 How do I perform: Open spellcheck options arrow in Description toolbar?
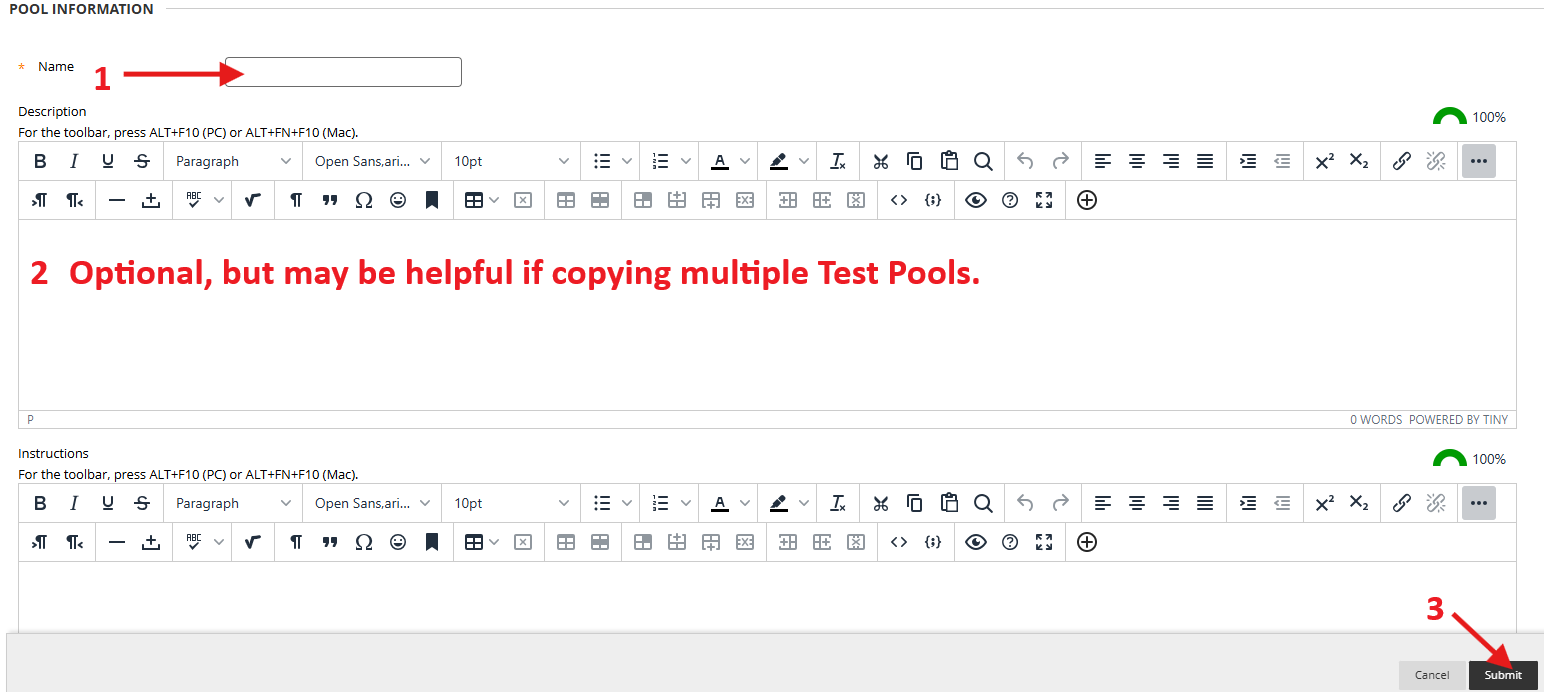coord(219,200)
